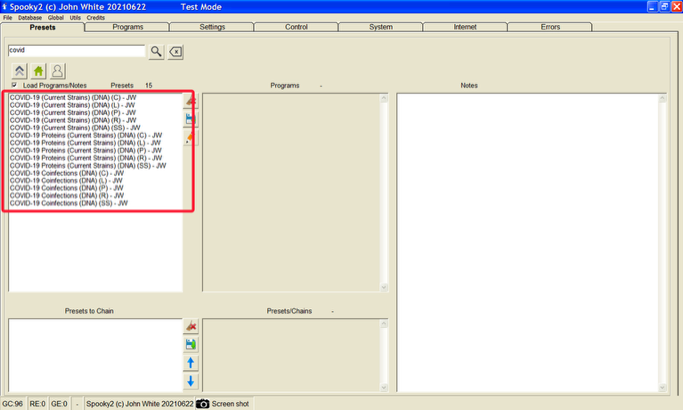Open the Utils menu
Screen dimensions: 683x410
tap(75, 18)
